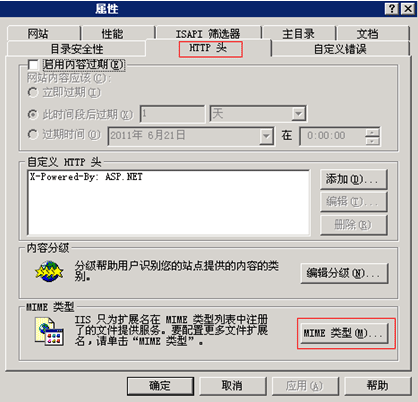Increase the expiration time with the stepper
The image size is (418, 402).
coord(372,132)
